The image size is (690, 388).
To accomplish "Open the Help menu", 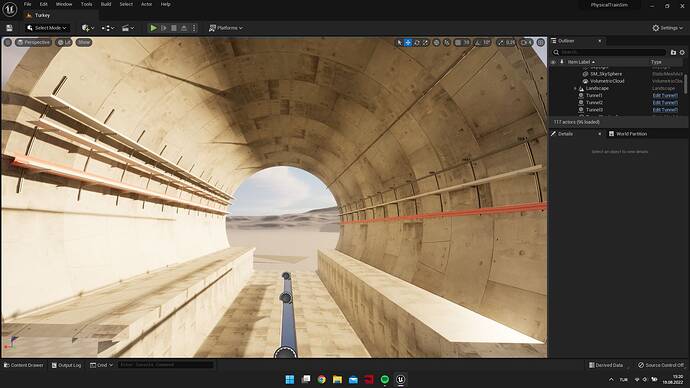I will pos(165,4).
